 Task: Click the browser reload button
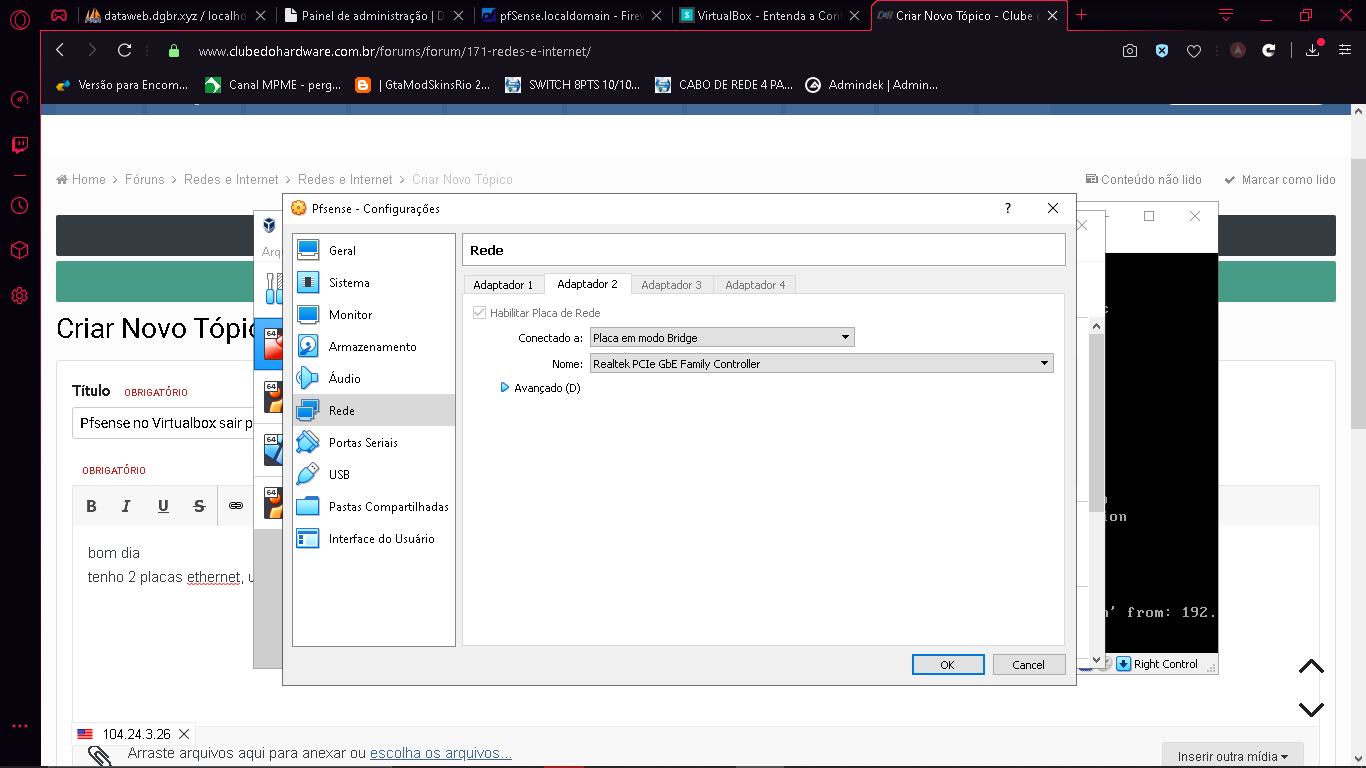click(x=125, y=51)
